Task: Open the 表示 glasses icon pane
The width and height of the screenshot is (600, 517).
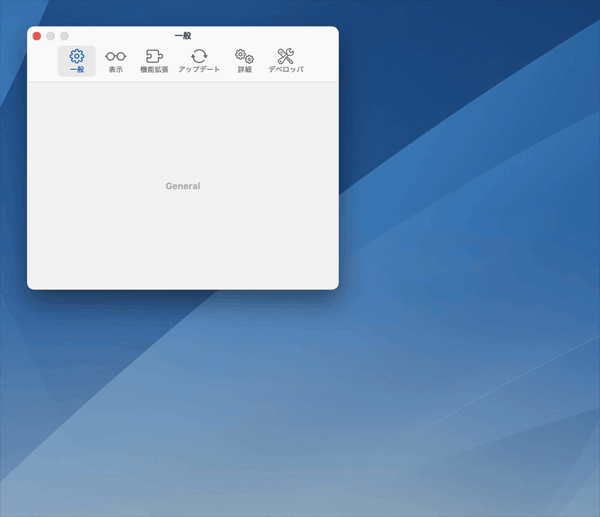Action: click(116, 61)
